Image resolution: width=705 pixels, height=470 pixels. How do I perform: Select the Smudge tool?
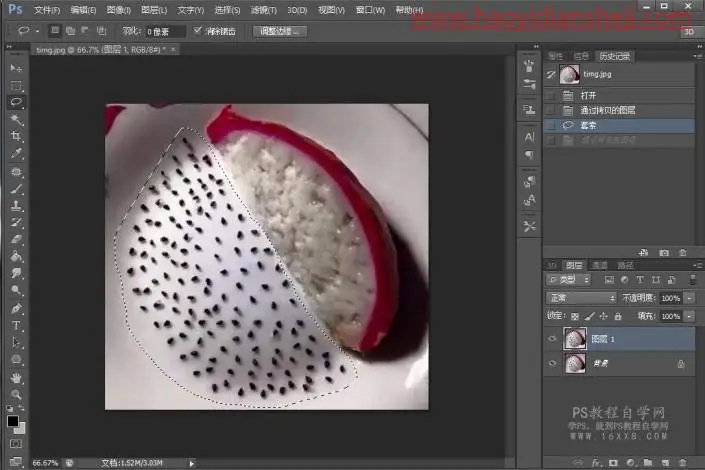[16, 273]
